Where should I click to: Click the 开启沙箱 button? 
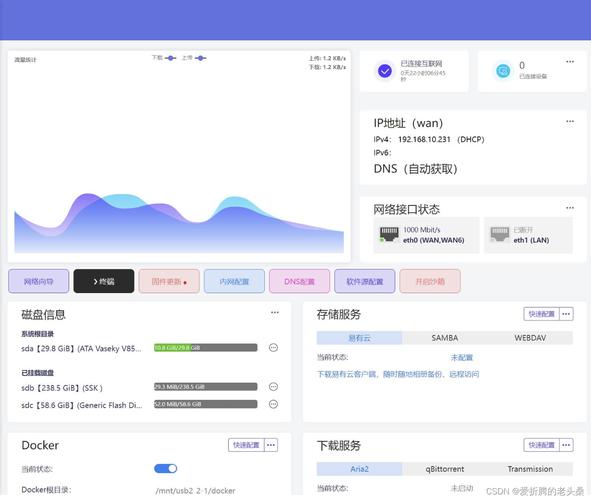click(430, 281)
